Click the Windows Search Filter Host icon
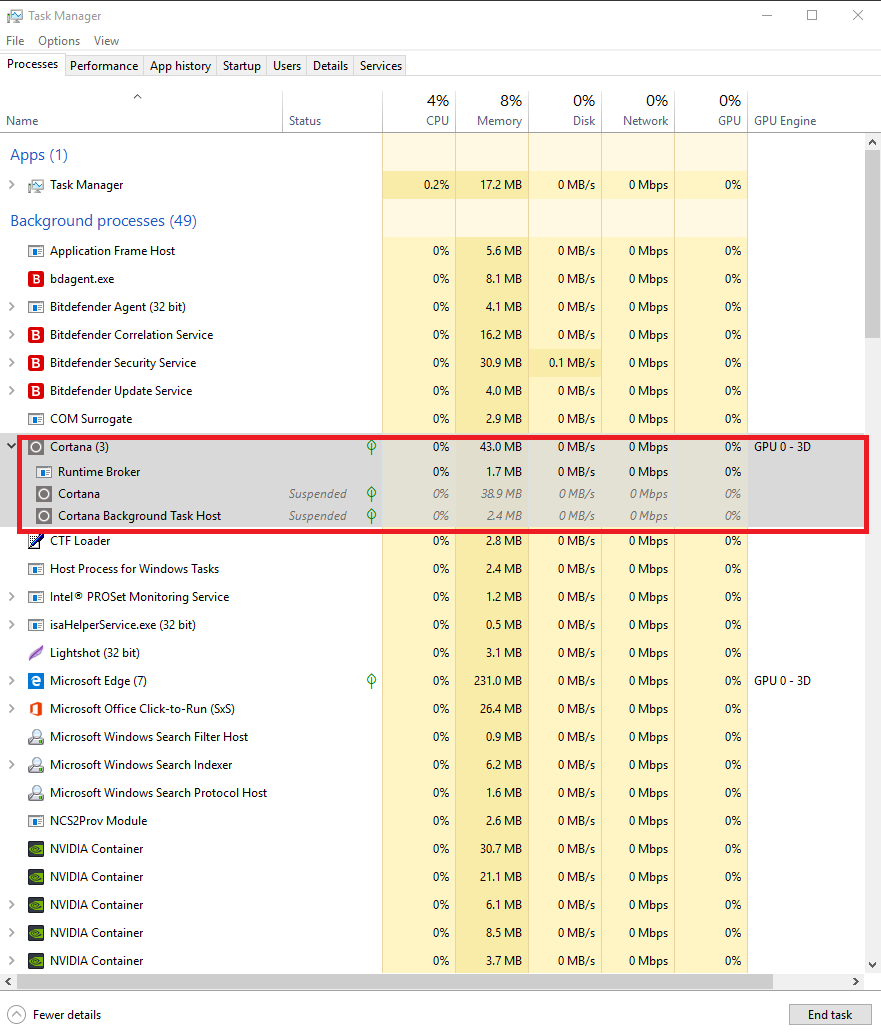Viewport: 881px width, 1033px height. [36, 737]
